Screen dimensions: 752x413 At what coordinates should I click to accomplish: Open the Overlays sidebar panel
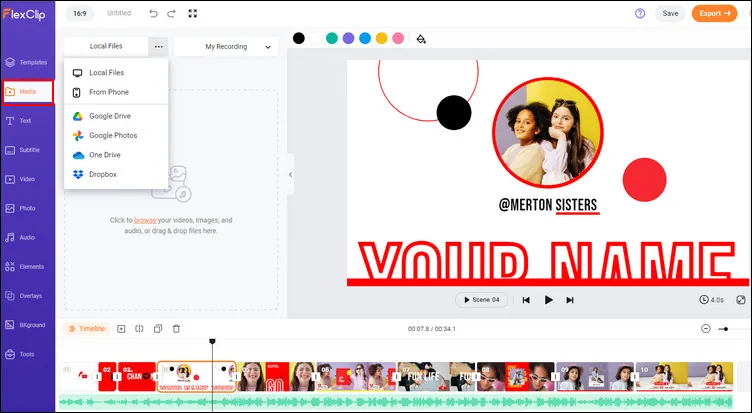pyautogui.click(x=24, y=296)
